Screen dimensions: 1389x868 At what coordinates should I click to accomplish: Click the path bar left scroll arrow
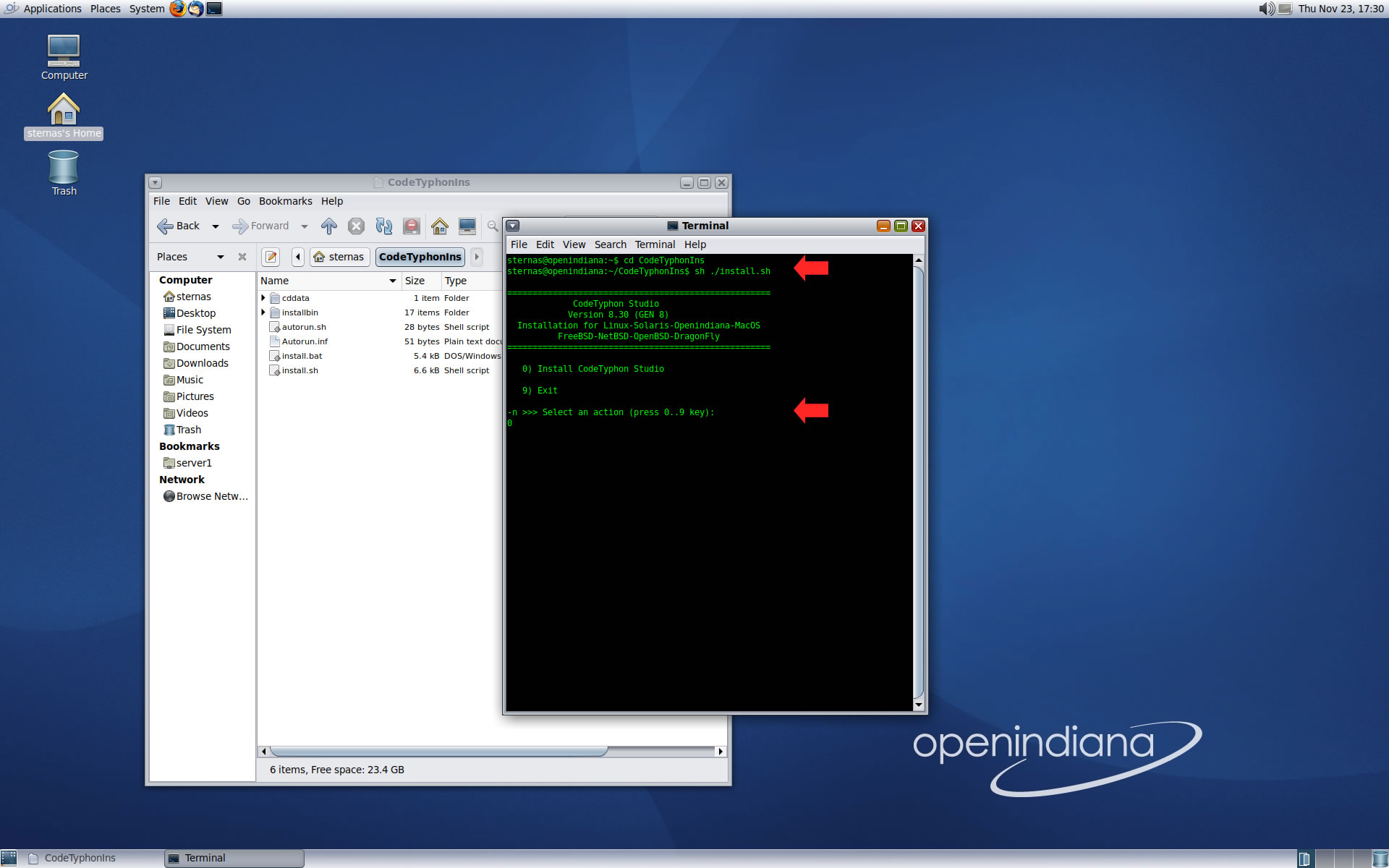[x=298, y=257]
